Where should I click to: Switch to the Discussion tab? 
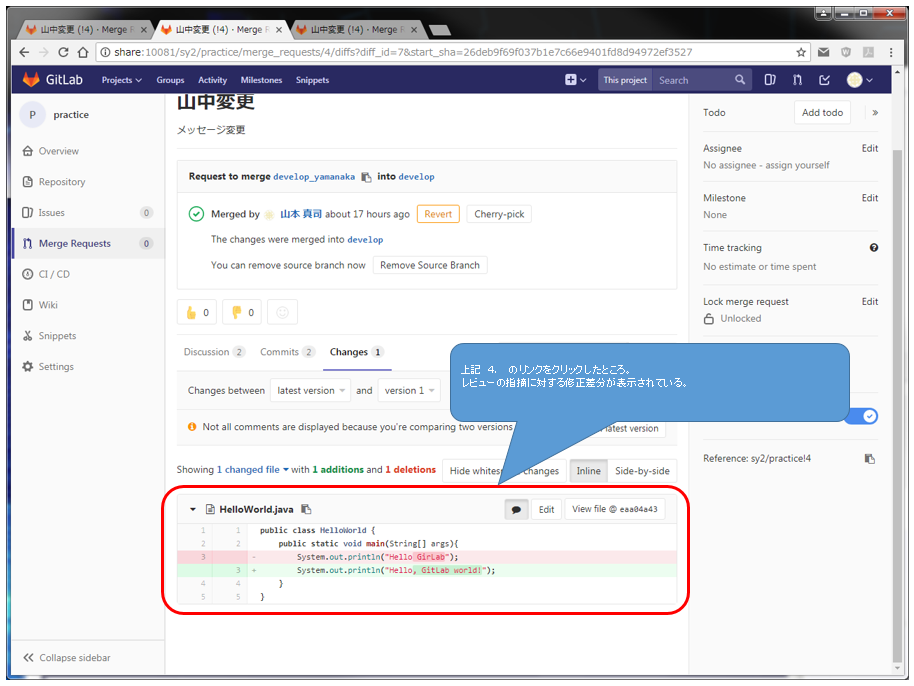click(x=207, y=352)
